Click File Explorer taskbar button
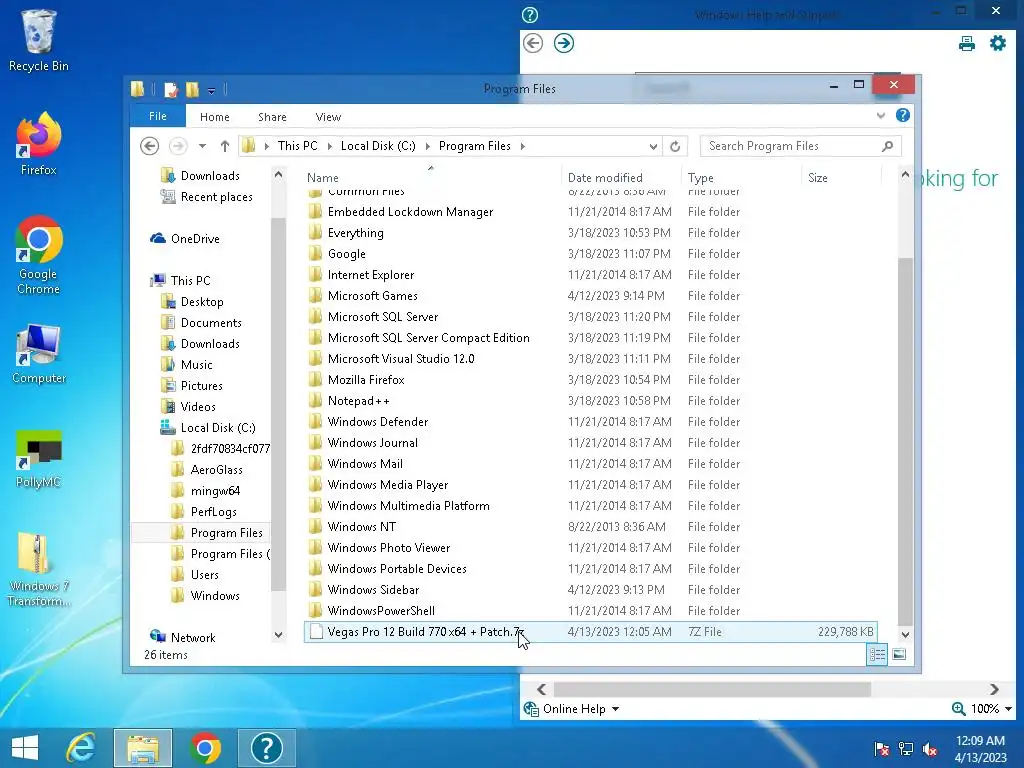The width and height of the screenshot is (1024, 768). coord(143,748)
